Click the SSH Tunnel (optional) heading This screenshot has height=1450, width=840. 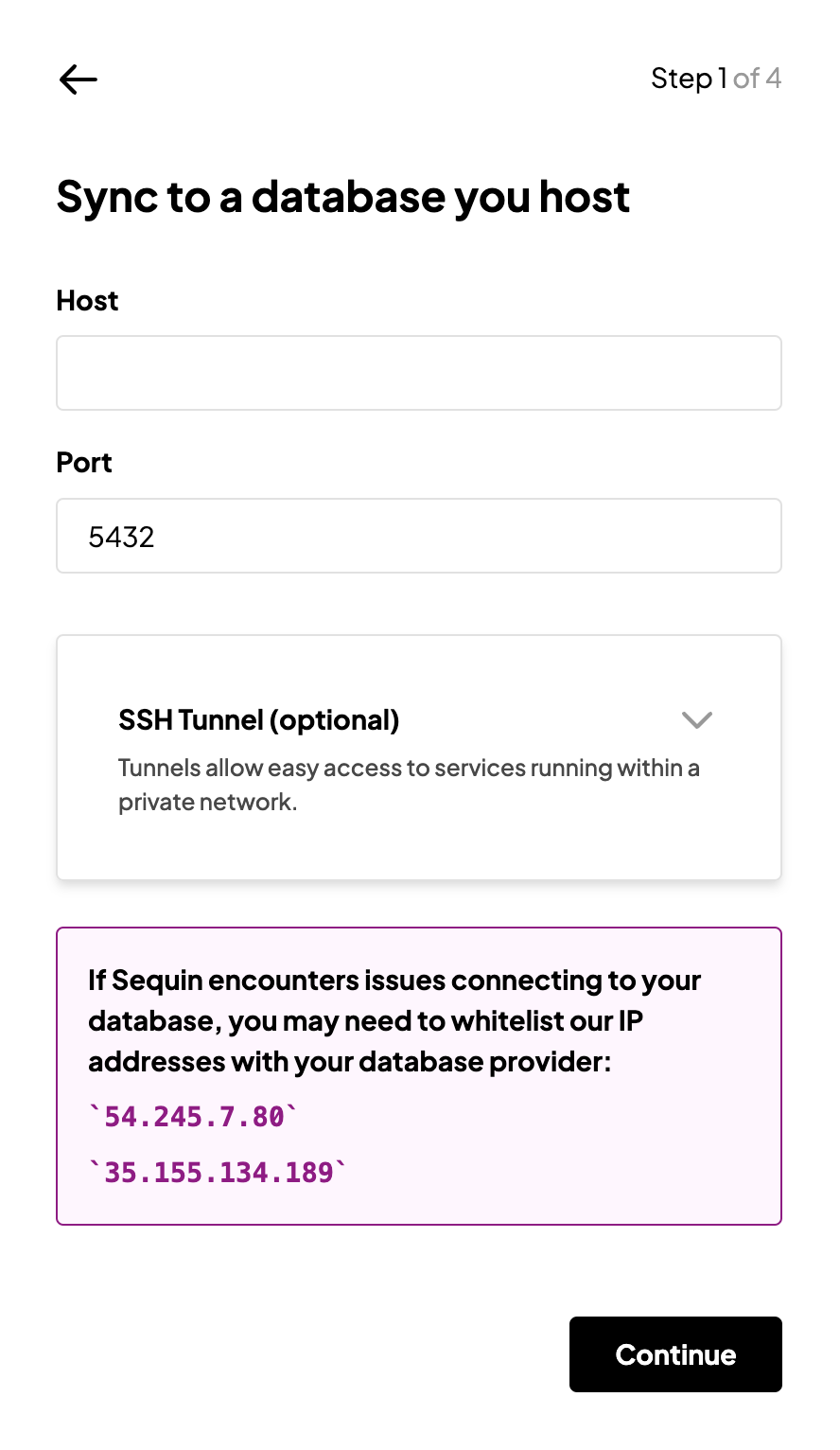[259, 720]
